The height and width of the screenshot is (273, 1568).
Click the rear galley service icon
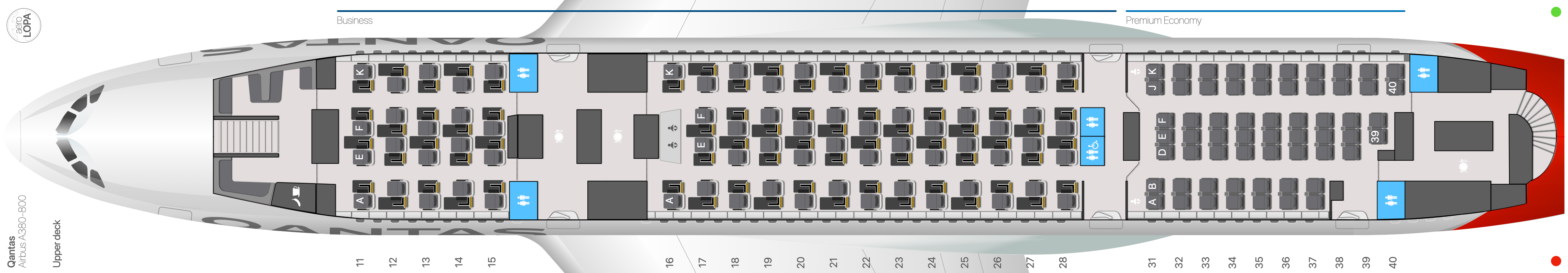1463,166
